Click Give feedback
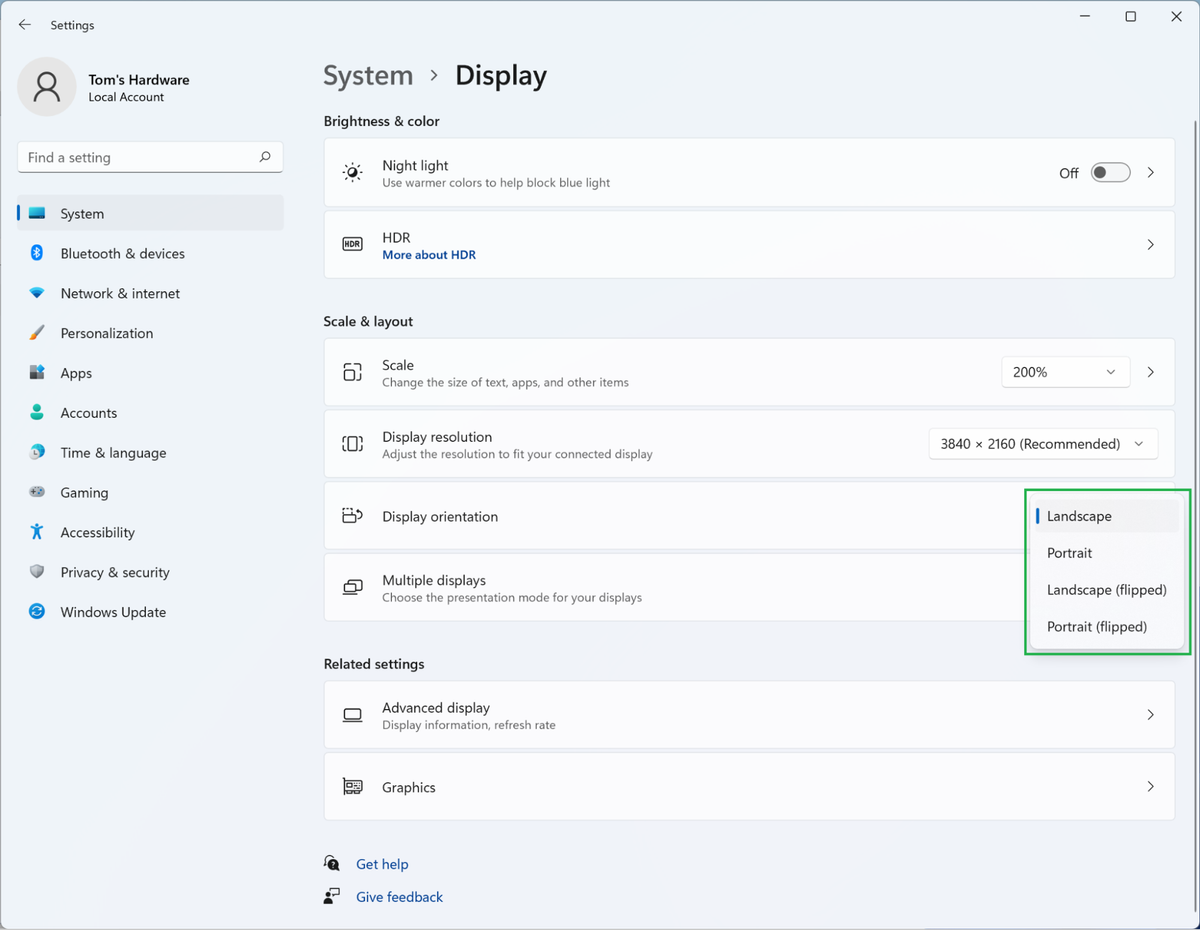Viewport: 1200px width, 930px height. pyautogui.click(x=399, y=896)
